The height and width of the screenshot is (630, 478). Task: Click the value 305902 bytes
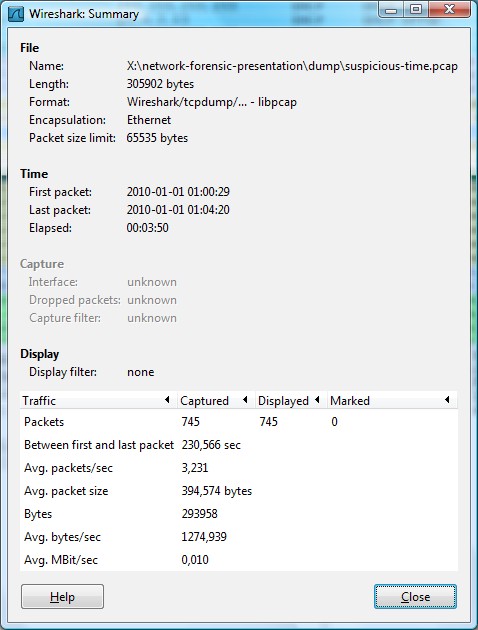coord(160,84)
